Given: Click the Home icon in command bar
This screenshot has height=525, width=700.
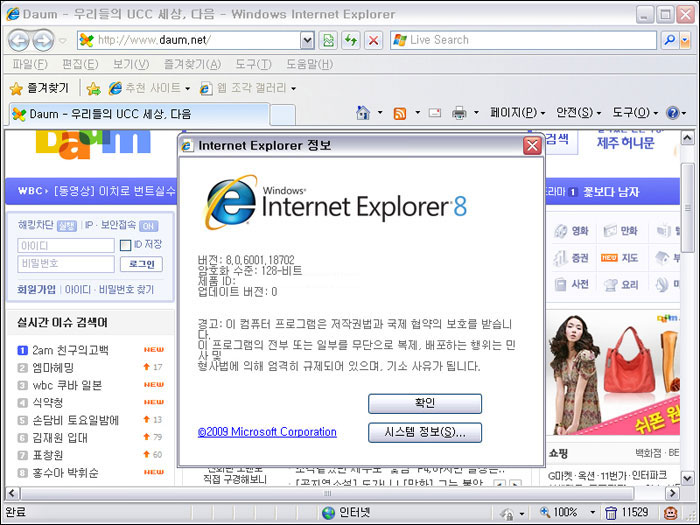Looking at the screenshot, I should pos(363,112).
